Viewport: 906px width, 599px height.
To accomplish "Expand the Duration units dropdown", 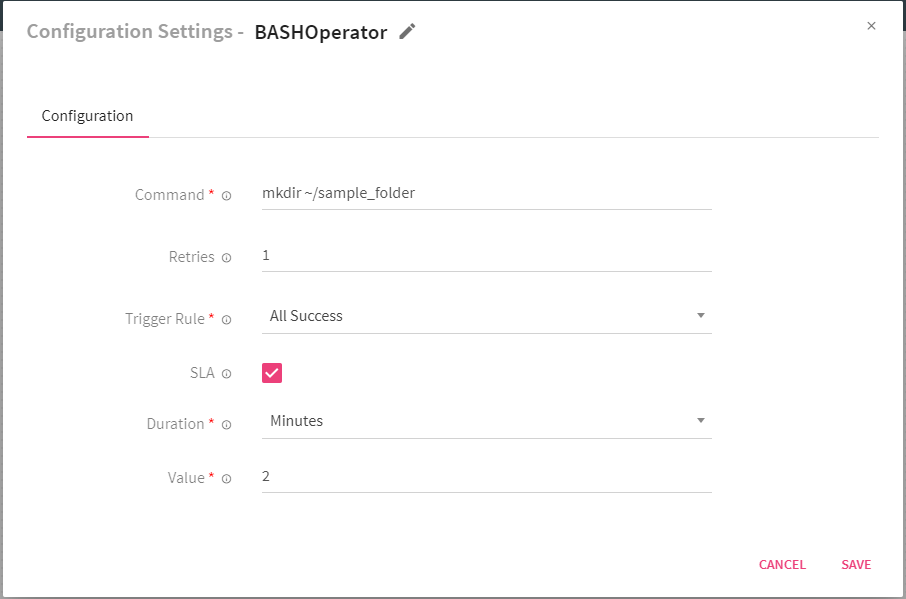I will pos(486,420).
